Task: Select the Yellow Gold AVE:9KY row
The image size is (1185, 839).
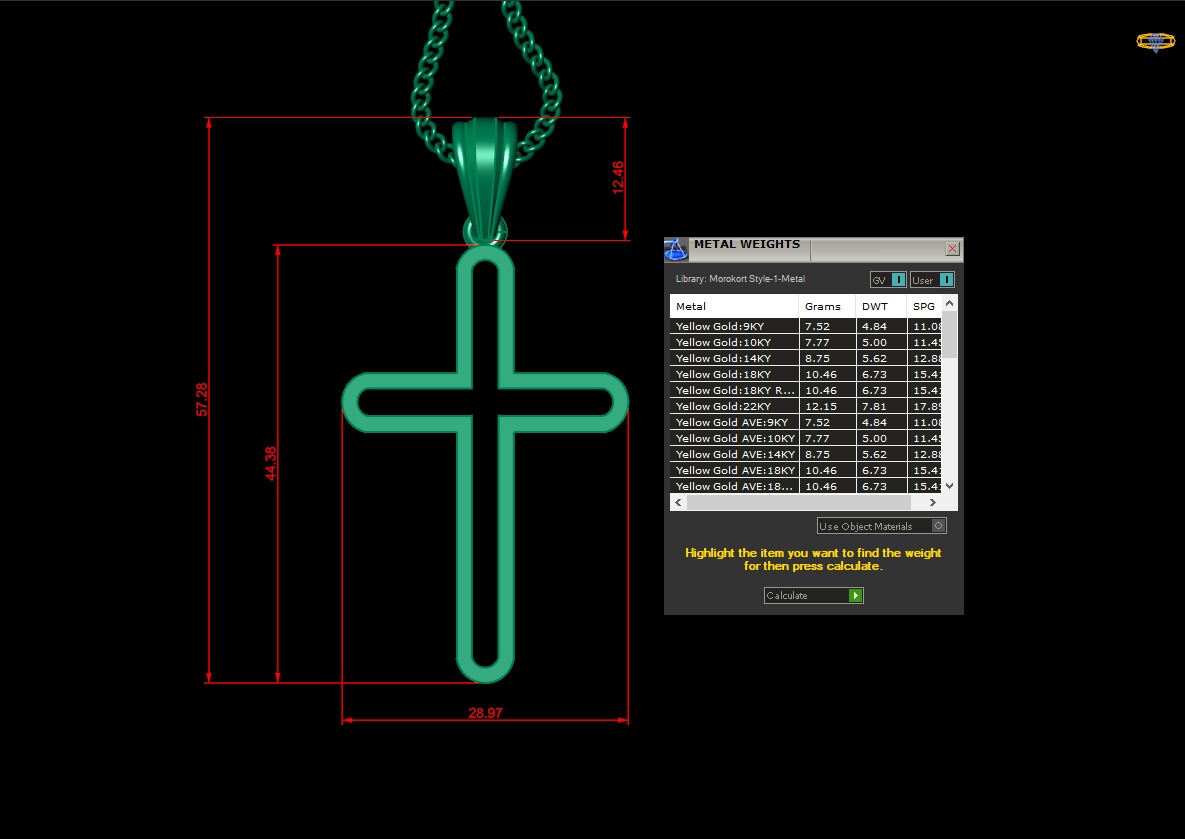Action: point(806,423)
